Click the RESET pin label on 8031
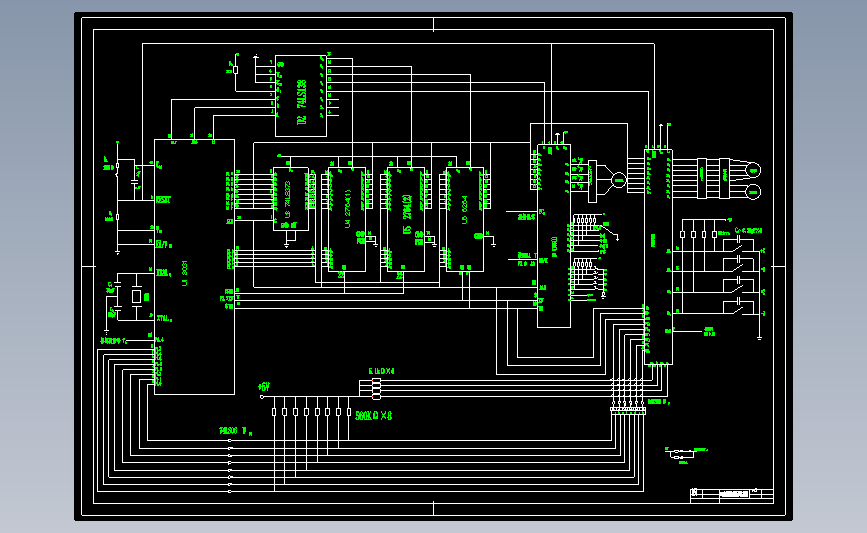Viewport: 867px width, 533px height. click(x=163, y=200)
